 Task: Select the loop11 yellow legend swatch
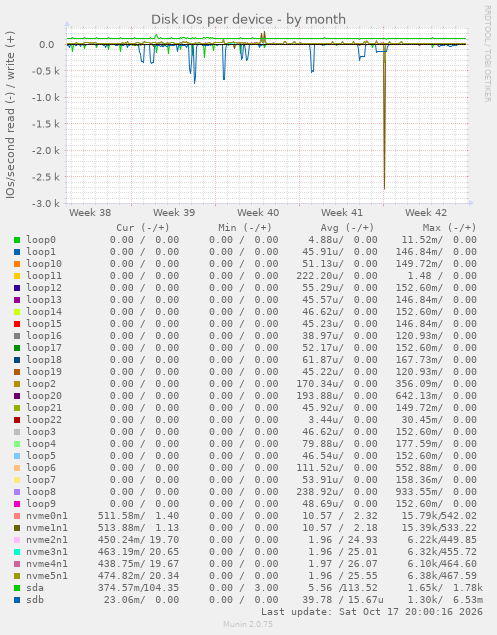click(x=17, y=276)
